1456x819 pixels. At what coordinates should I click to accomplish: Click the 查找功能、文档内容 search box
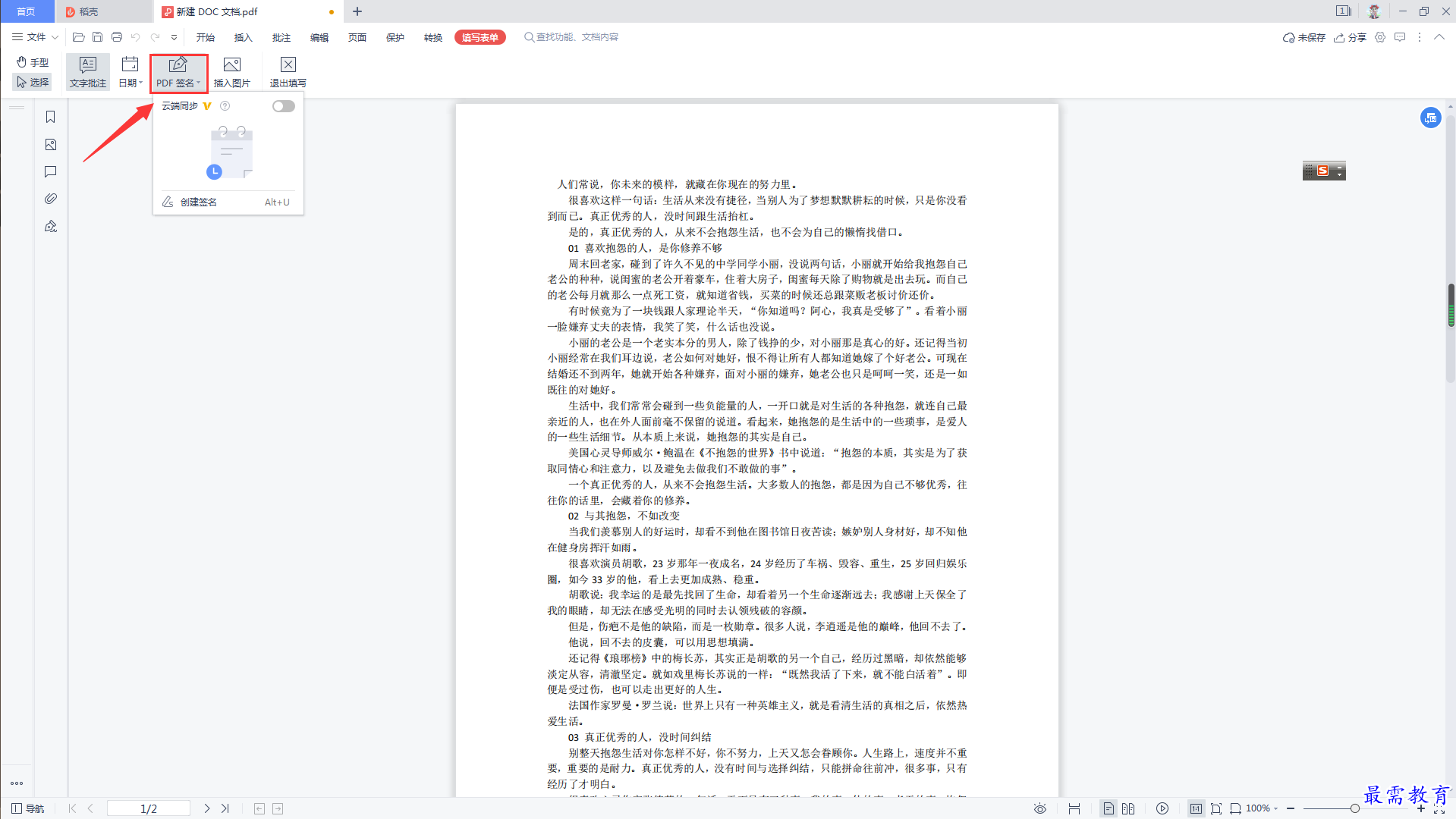pyautogui.click(x=572, y=37)
